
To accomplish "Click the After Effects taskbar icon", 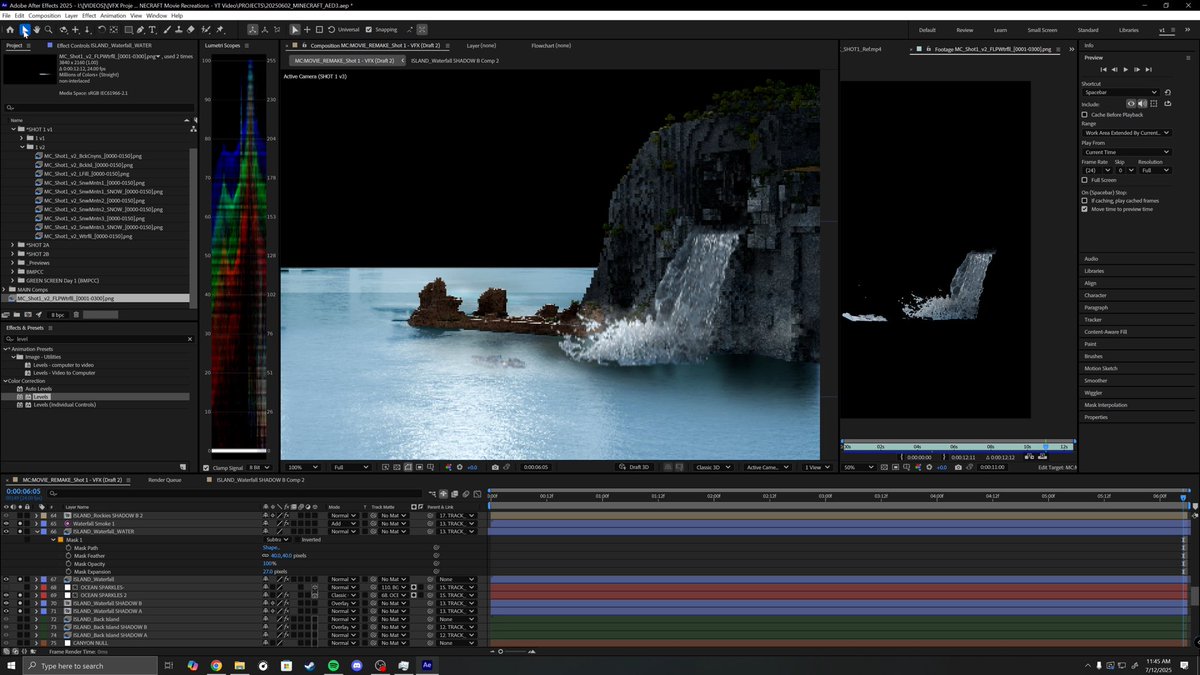I will [427, 665].
